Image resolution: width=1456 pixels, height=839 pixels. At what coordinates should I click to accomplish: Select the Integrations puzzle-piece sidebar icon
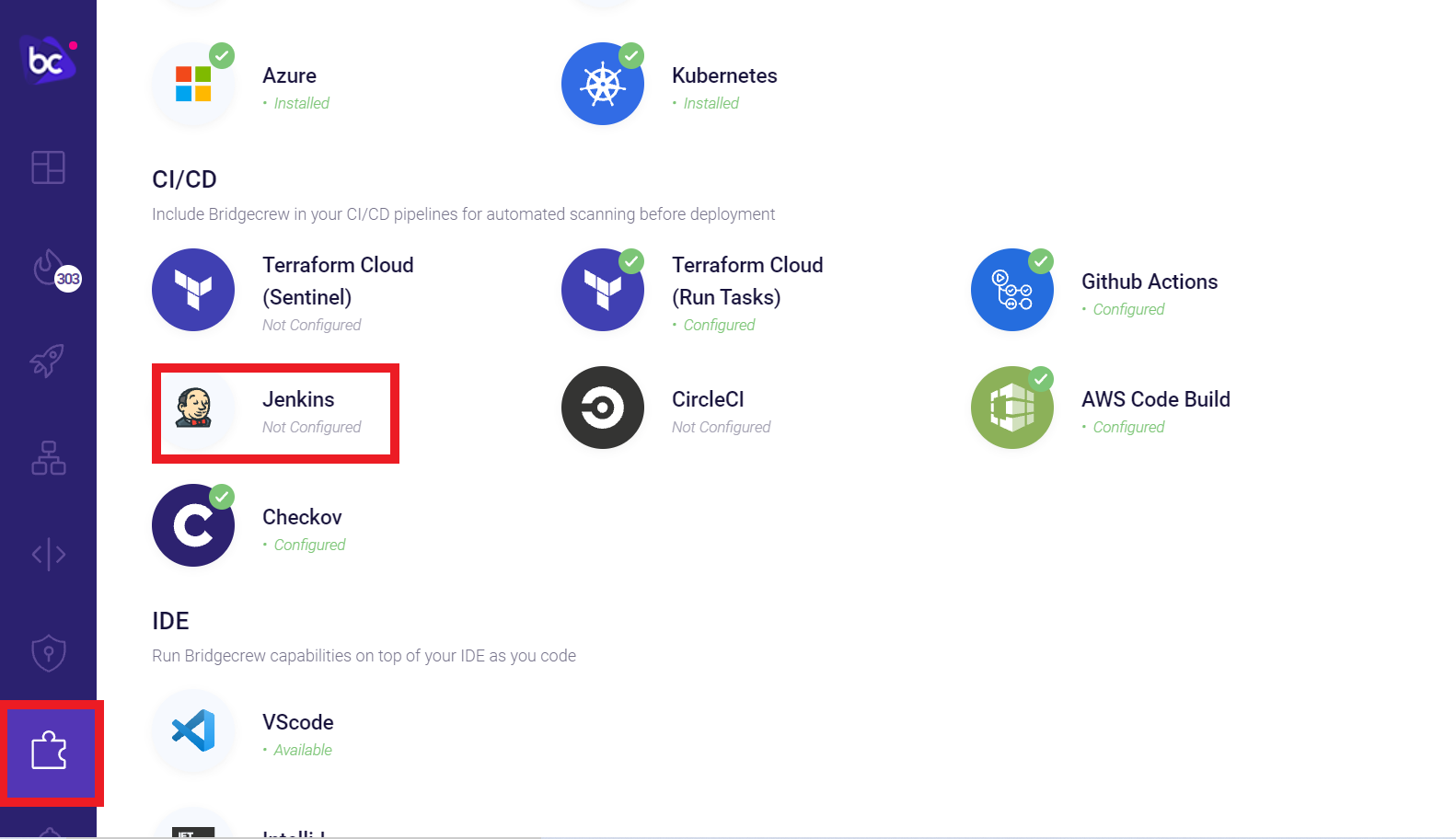pos(51,753)
